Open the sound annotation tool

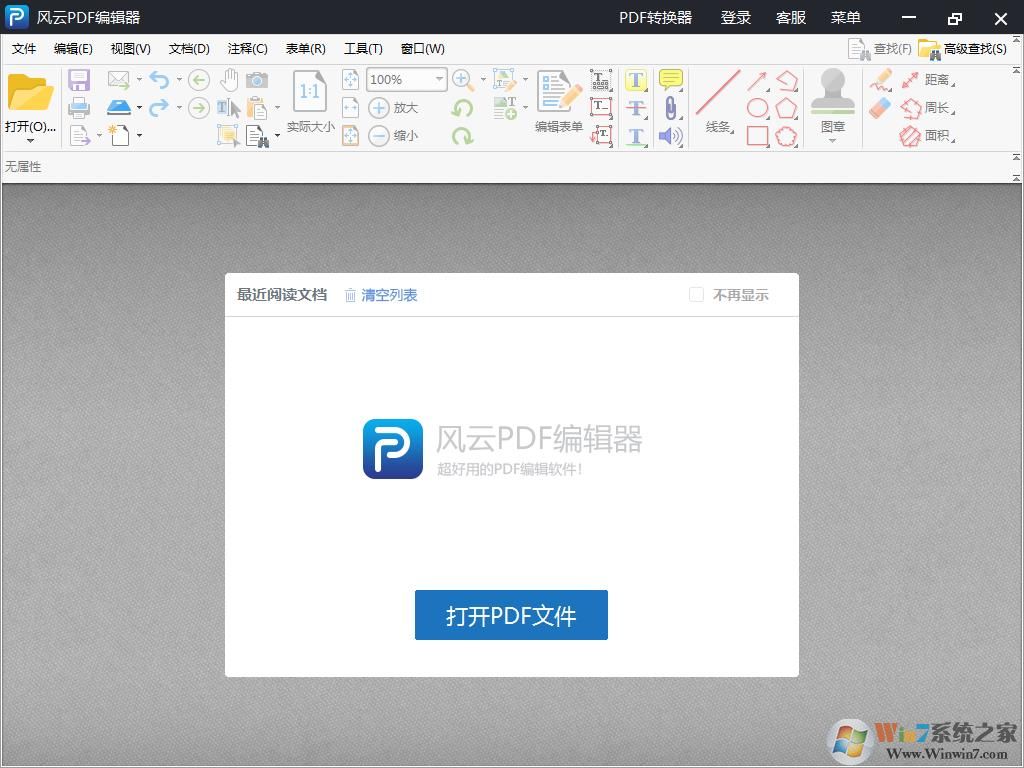point(670,134)
